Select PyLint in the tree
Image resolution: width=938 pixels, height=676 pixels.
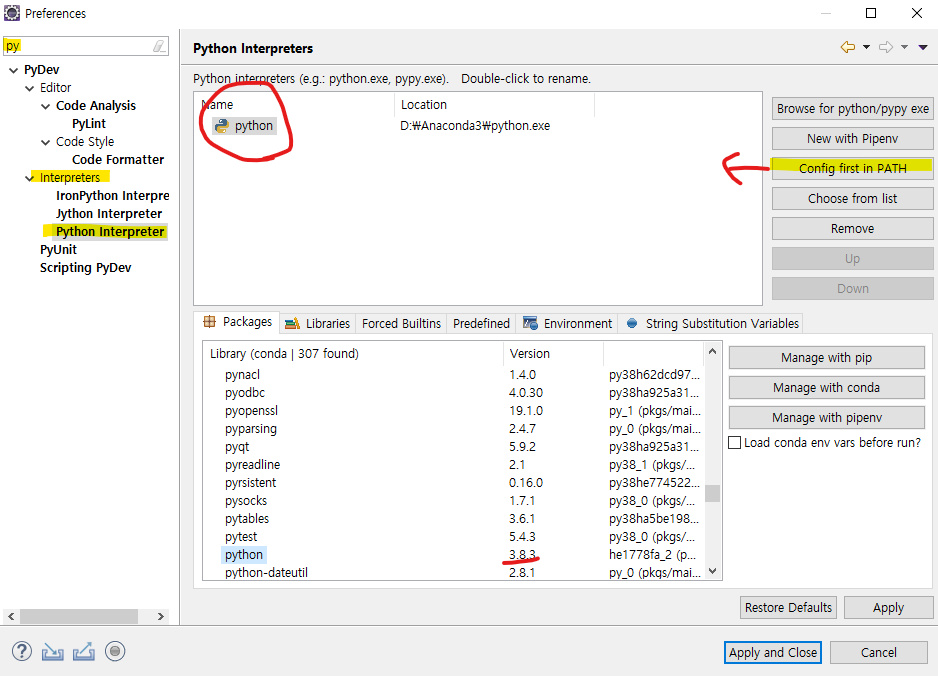pyautogui.click(x=89, y=124)
